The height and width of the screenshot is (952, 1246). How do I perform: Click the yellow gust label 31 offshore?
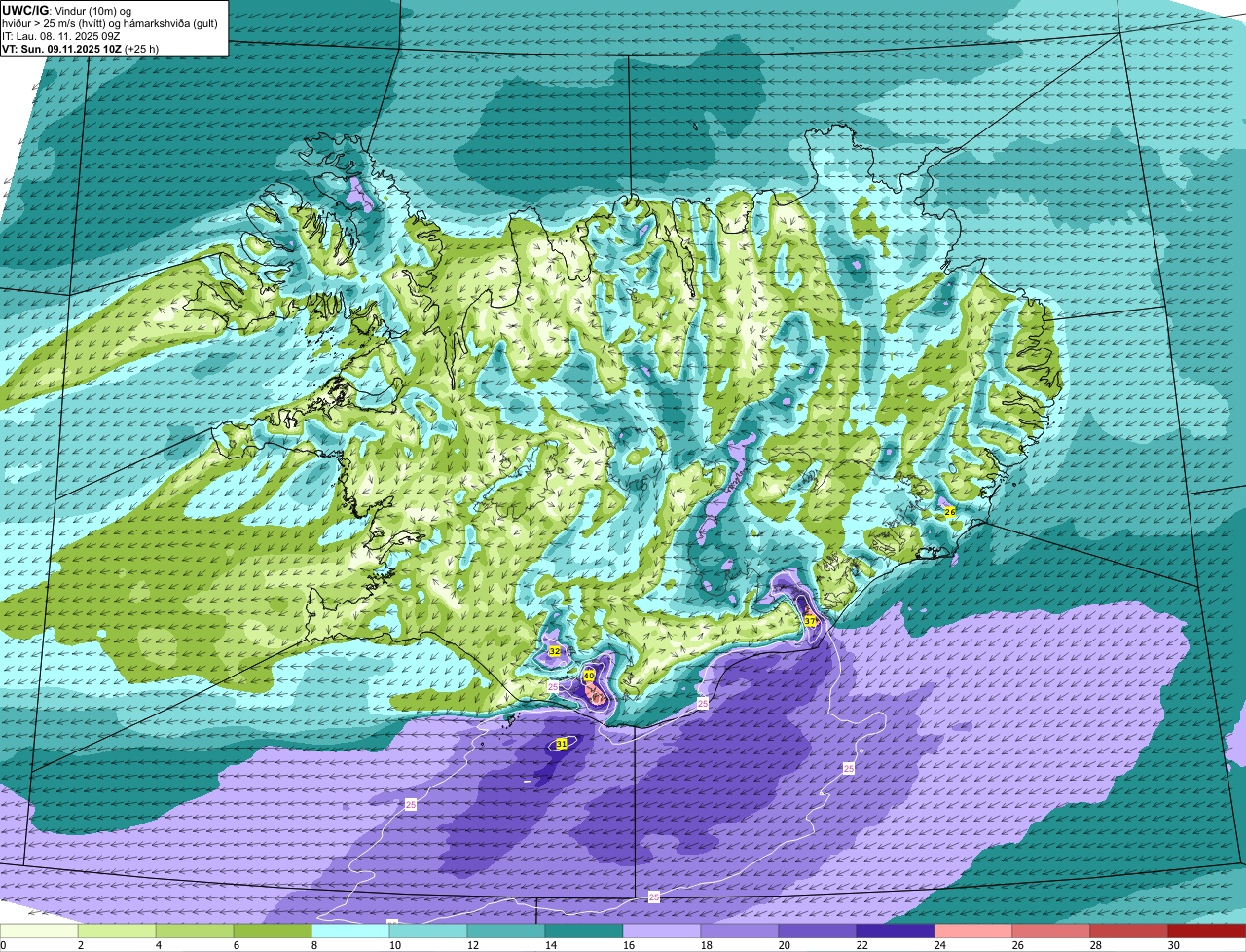click(x=562, y=744)
